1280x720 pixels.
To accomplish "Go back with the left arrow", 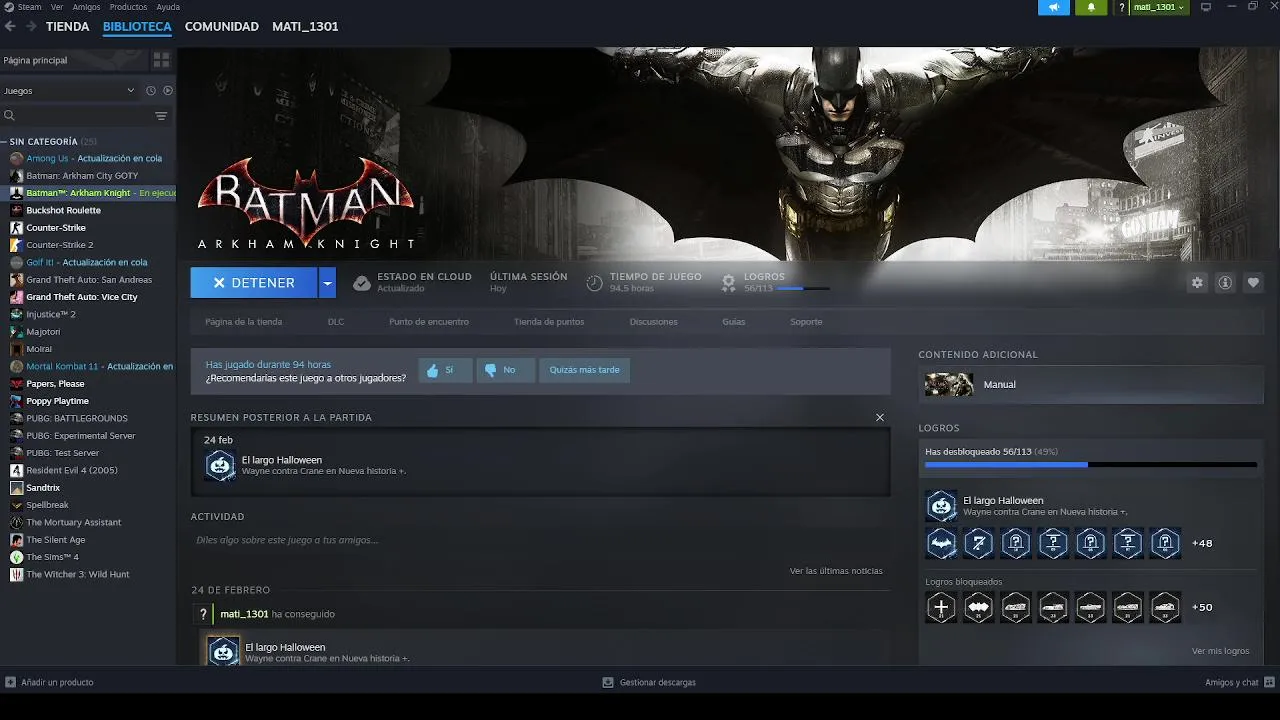I will pos(11,27).
